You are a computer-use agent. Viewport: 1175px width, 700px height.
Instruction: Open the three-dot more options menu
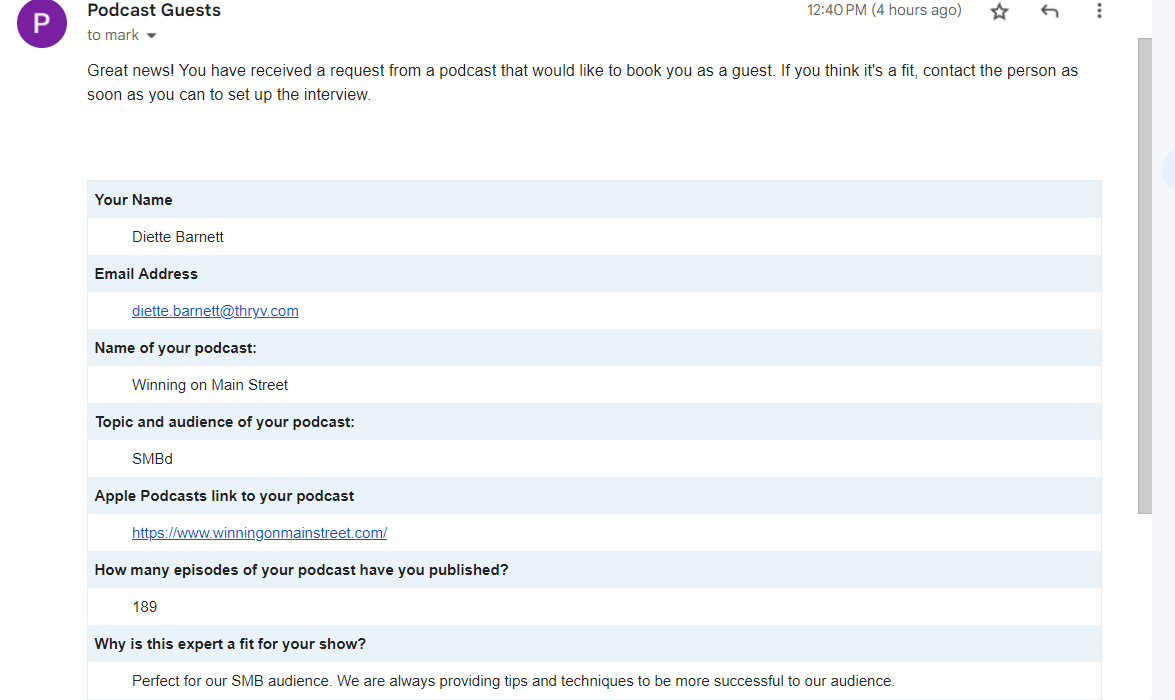(1099, 11)
